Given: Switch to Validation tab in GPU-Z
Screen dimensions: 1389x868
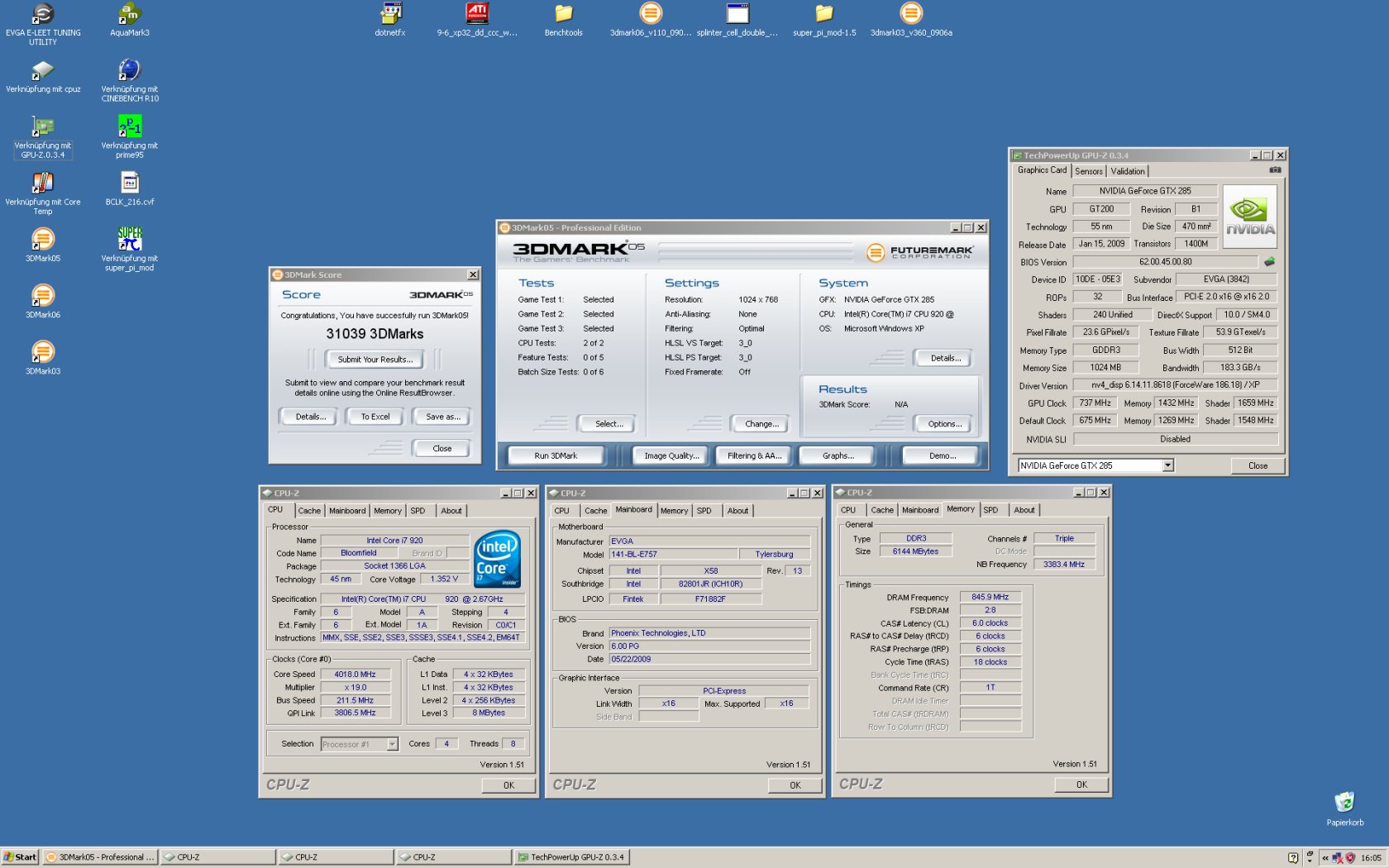Looking at the screenshot, I should [x=1128, y=171].
